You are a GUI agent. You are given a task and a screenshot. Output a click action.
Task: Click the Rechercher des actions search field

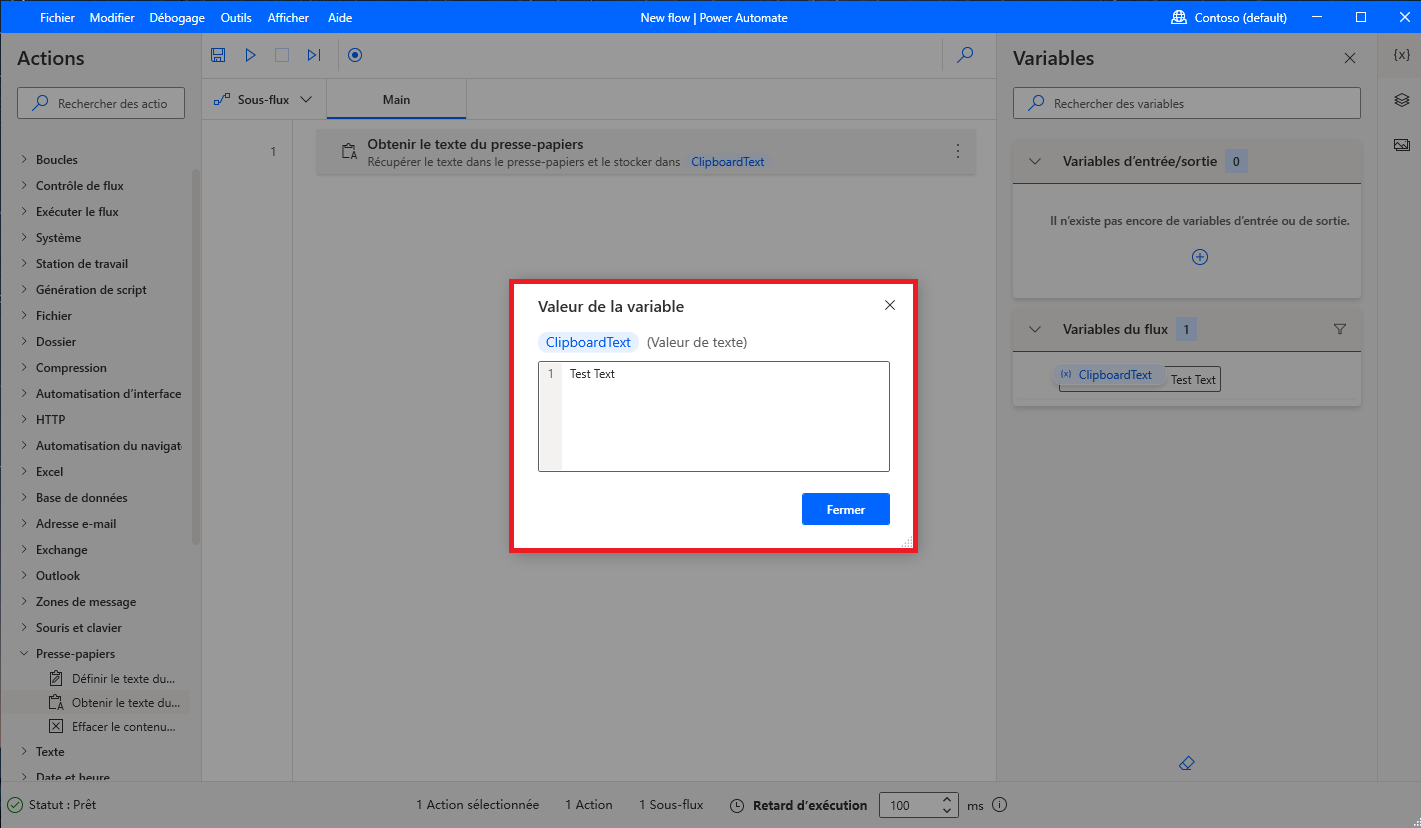[100, 102]
